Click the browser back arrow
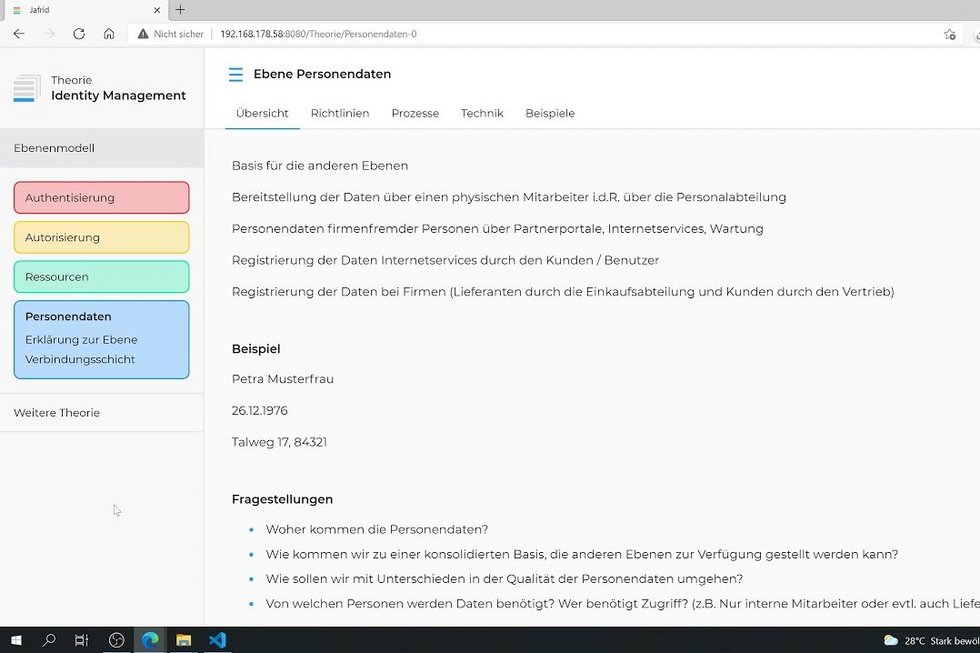The image size is (980, 653). click(x=19, y=34)
